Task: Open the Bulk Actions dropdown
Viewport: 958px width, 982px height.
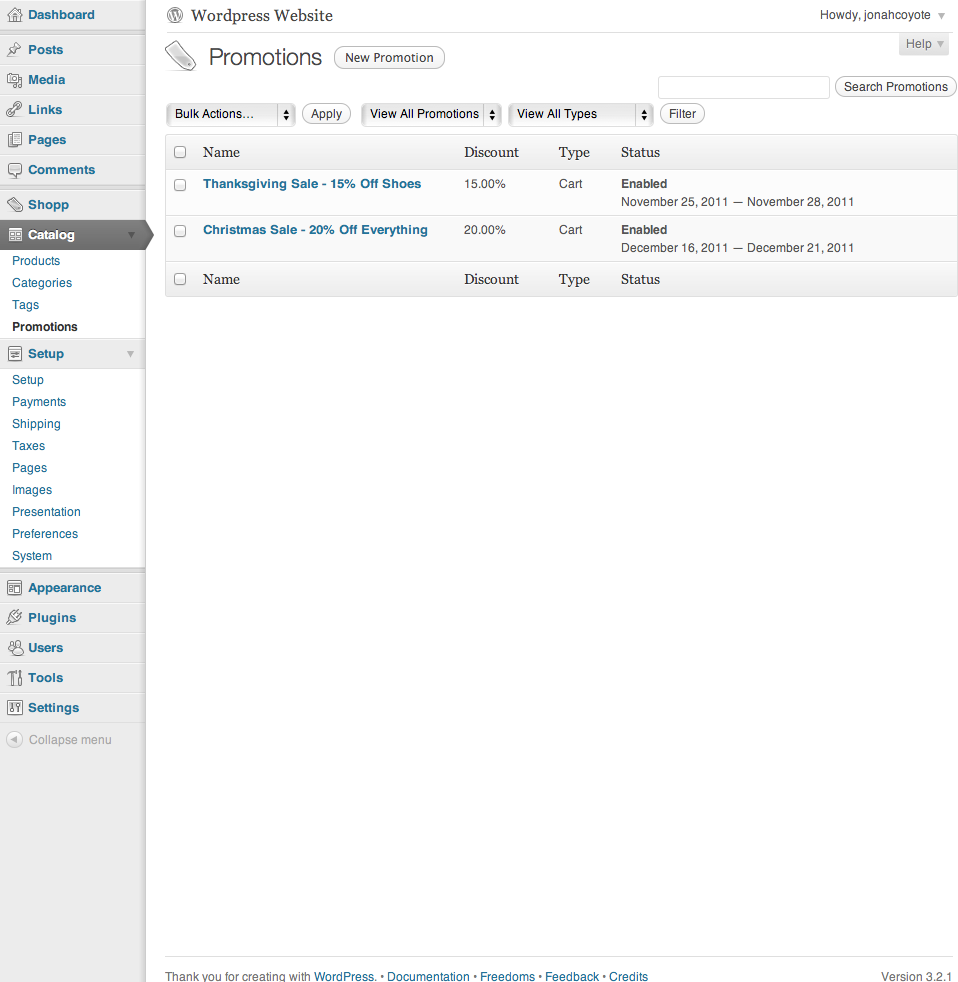Action: tap(230, 114)
